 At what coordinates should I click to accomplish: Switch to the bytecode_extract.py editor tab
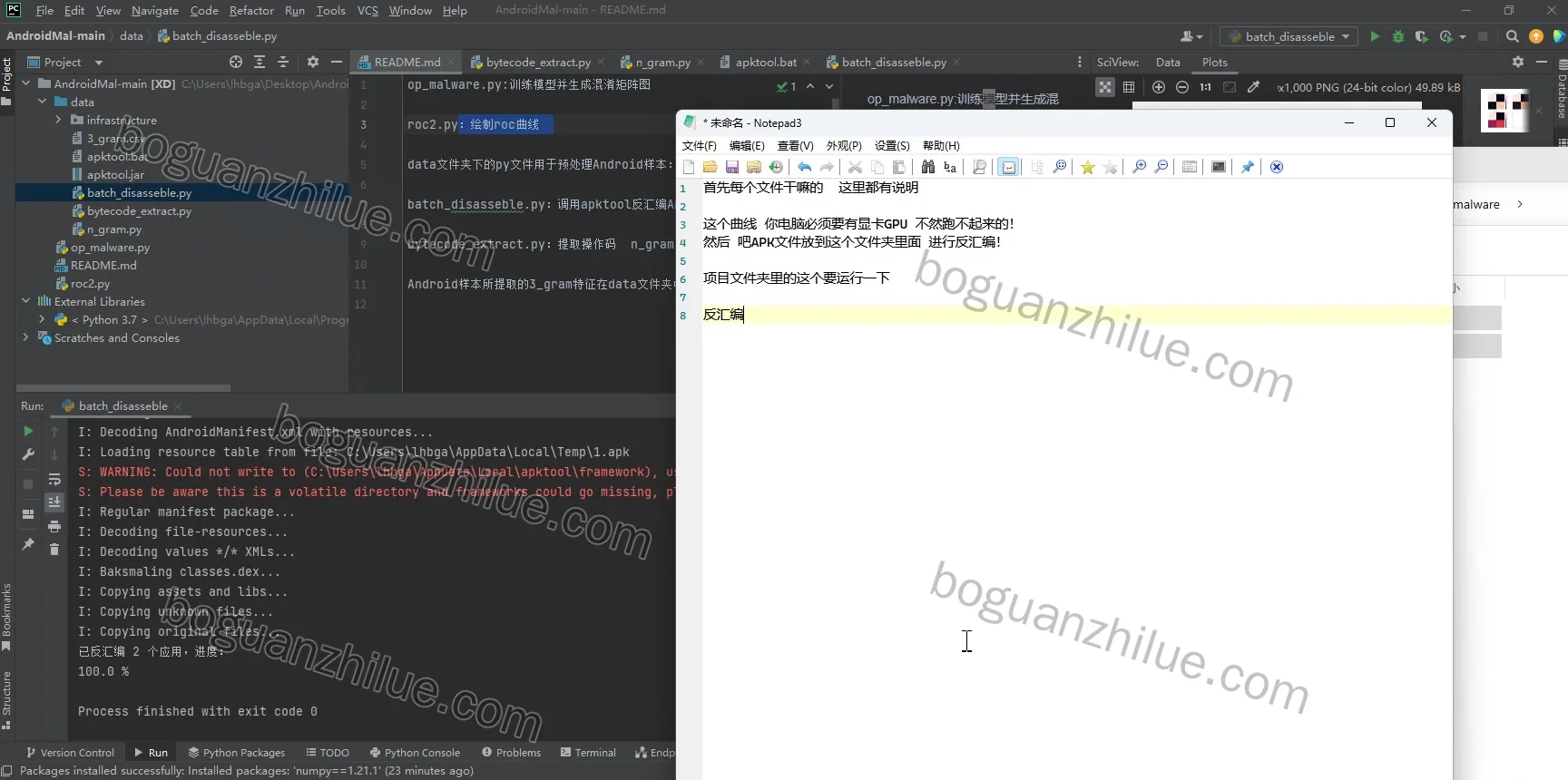click(537, 62)
